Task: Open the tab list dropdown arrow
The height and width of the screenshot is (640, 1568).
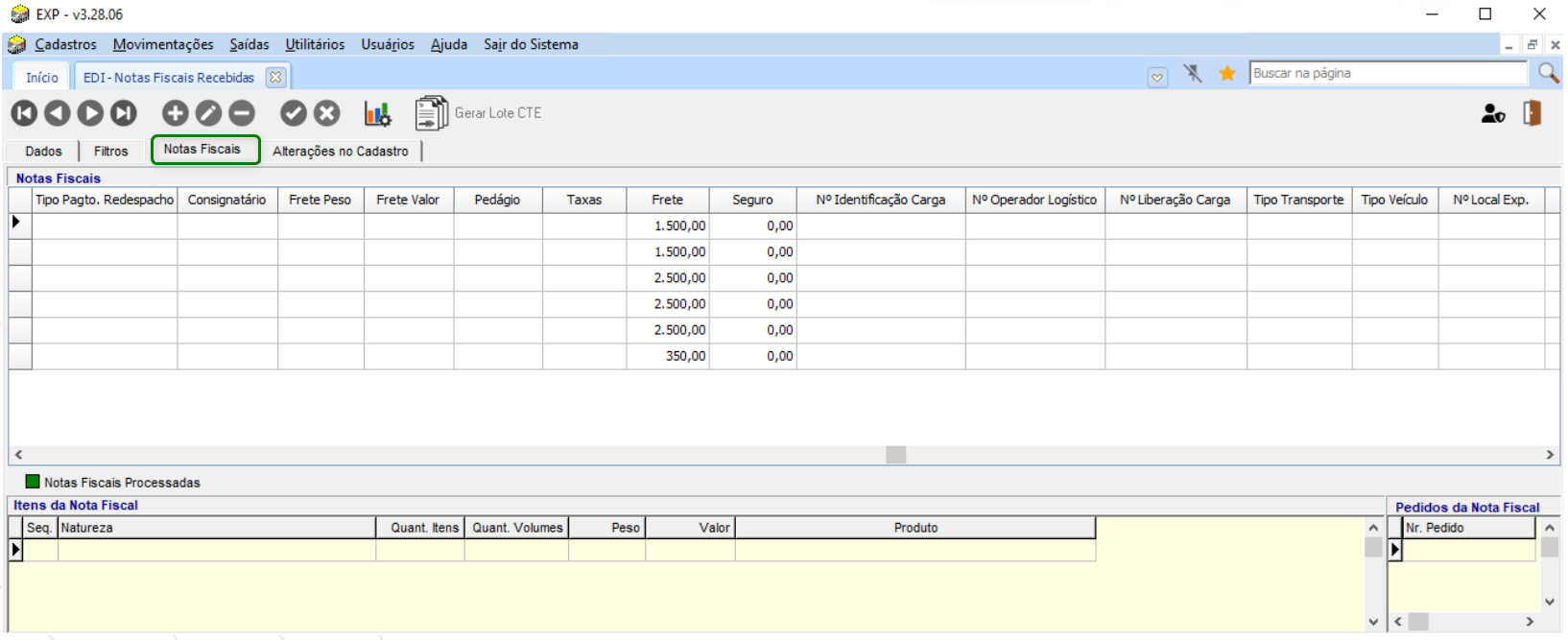Action: tap(1158, 78)
